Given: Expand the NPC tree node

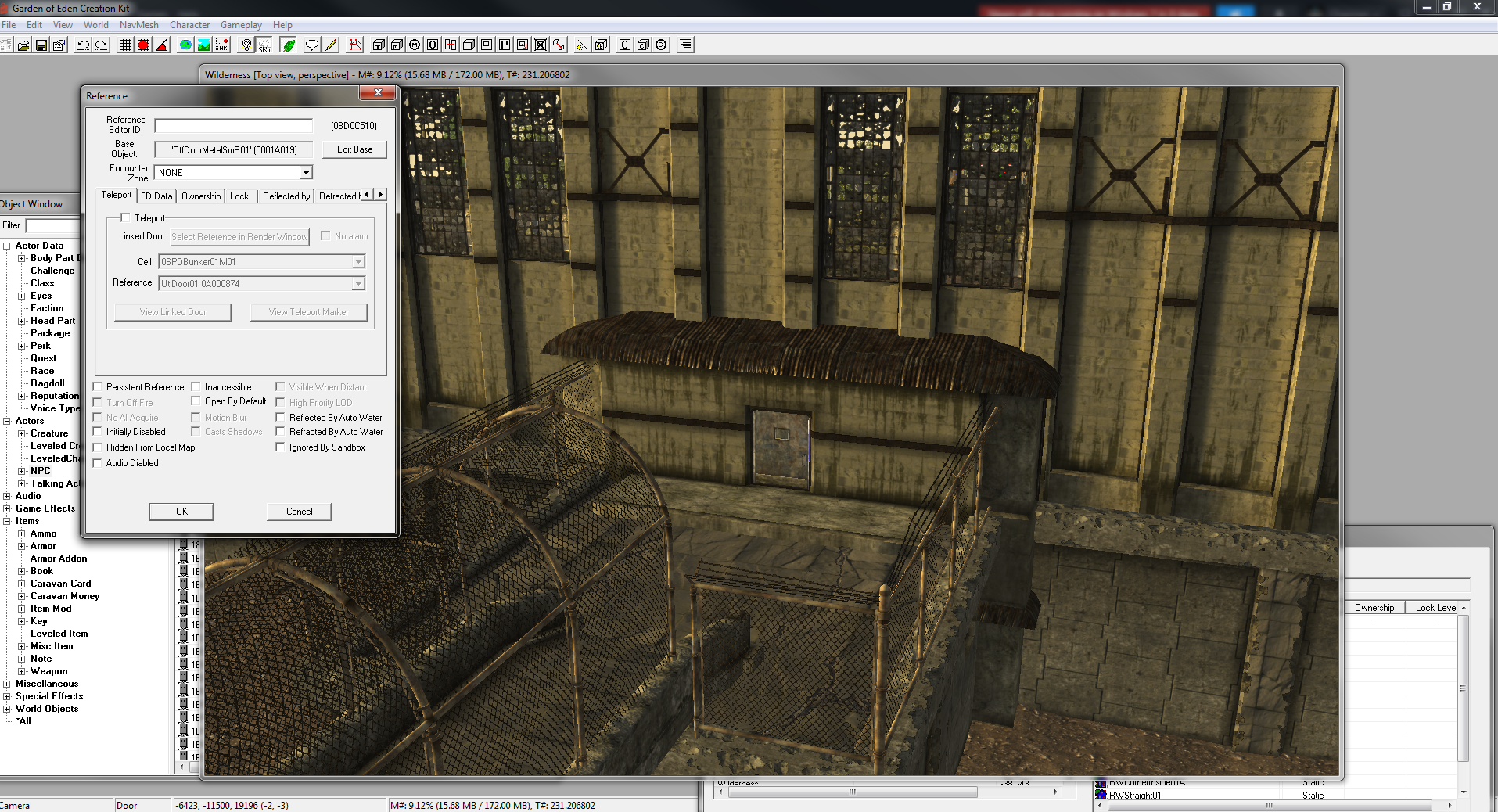Looking at the screenshot, I should 22,471.
